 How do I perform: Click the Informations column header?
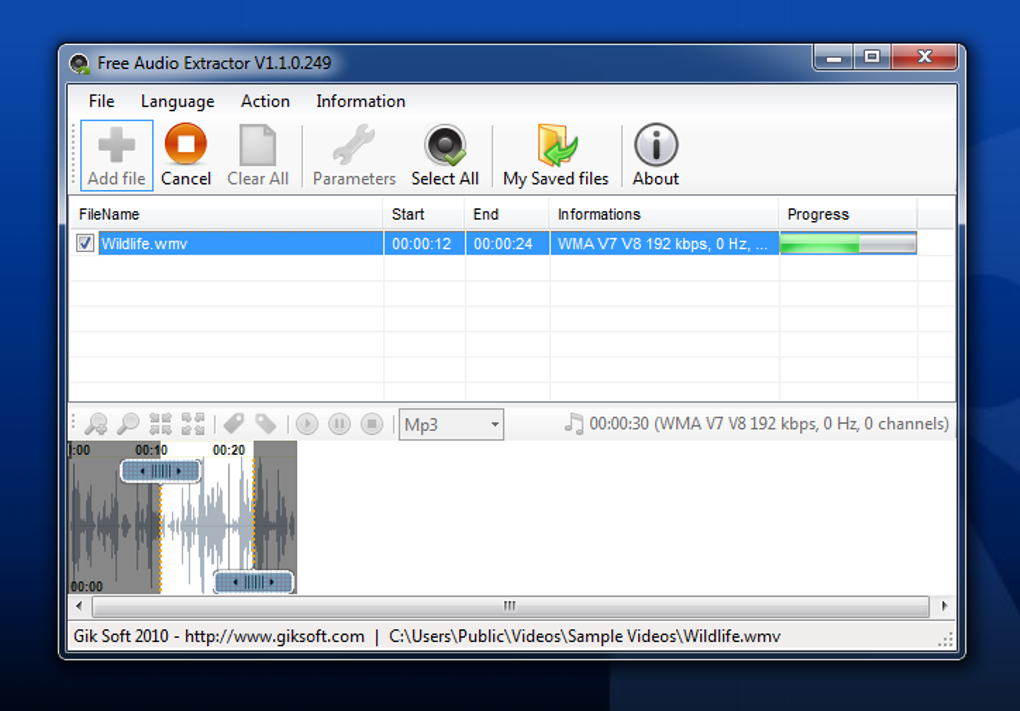point(664,214)
